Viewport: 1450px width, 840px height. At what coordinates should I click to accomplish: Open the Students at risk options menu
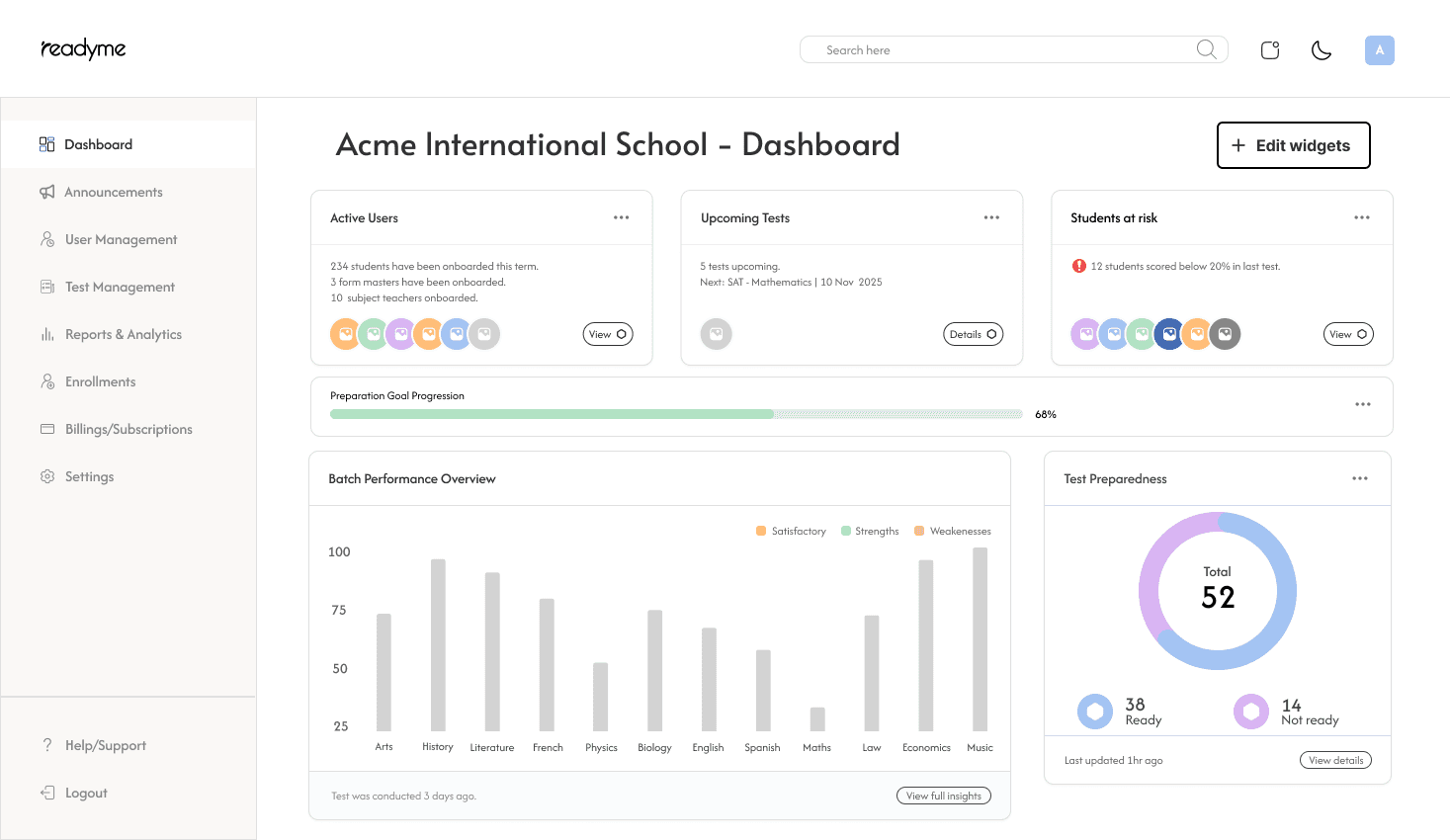1362,217
